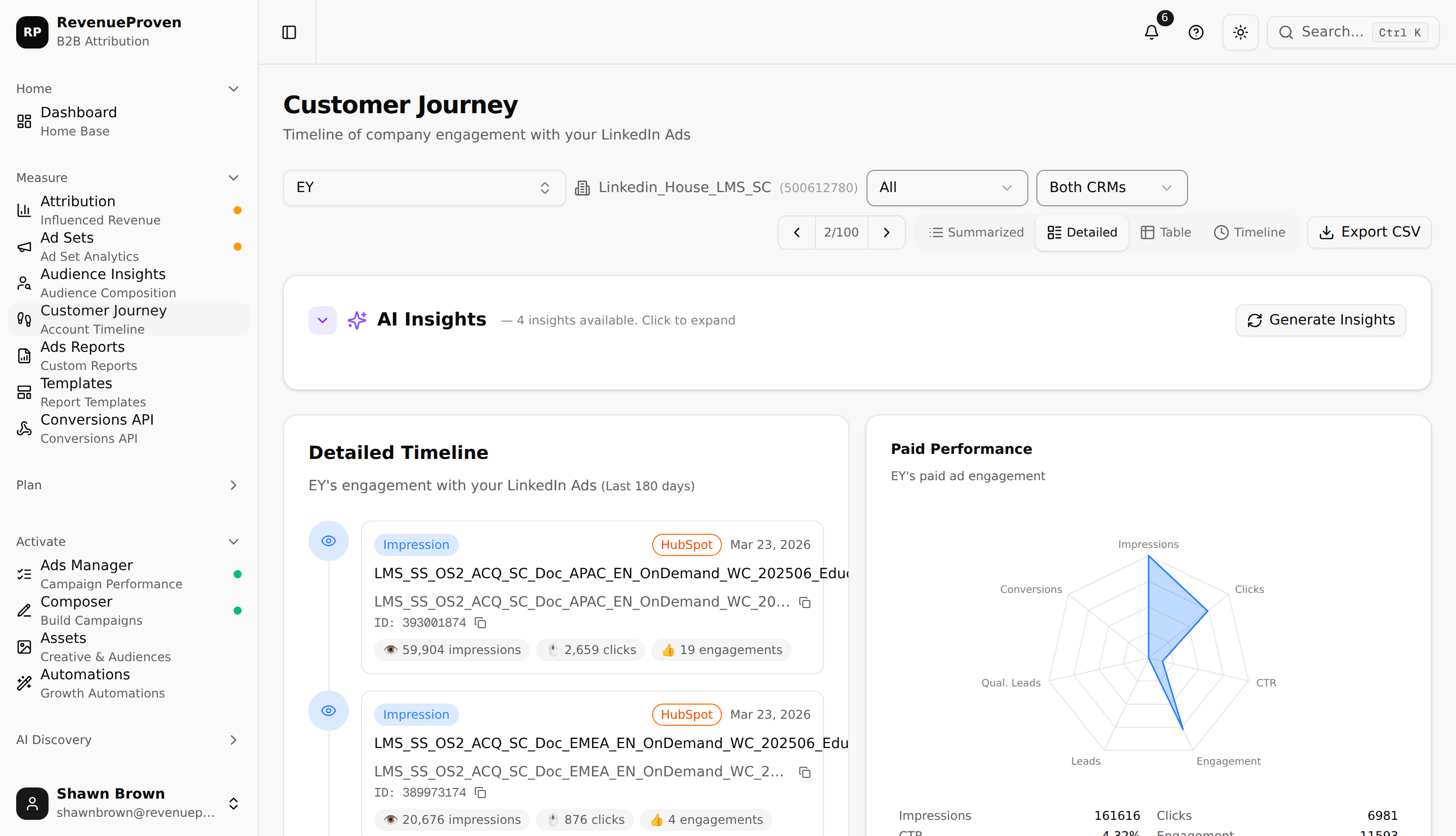Click the 59,904 impressions chip
The width and height of the screenshot is (1456, 836).
coord(452,650)
